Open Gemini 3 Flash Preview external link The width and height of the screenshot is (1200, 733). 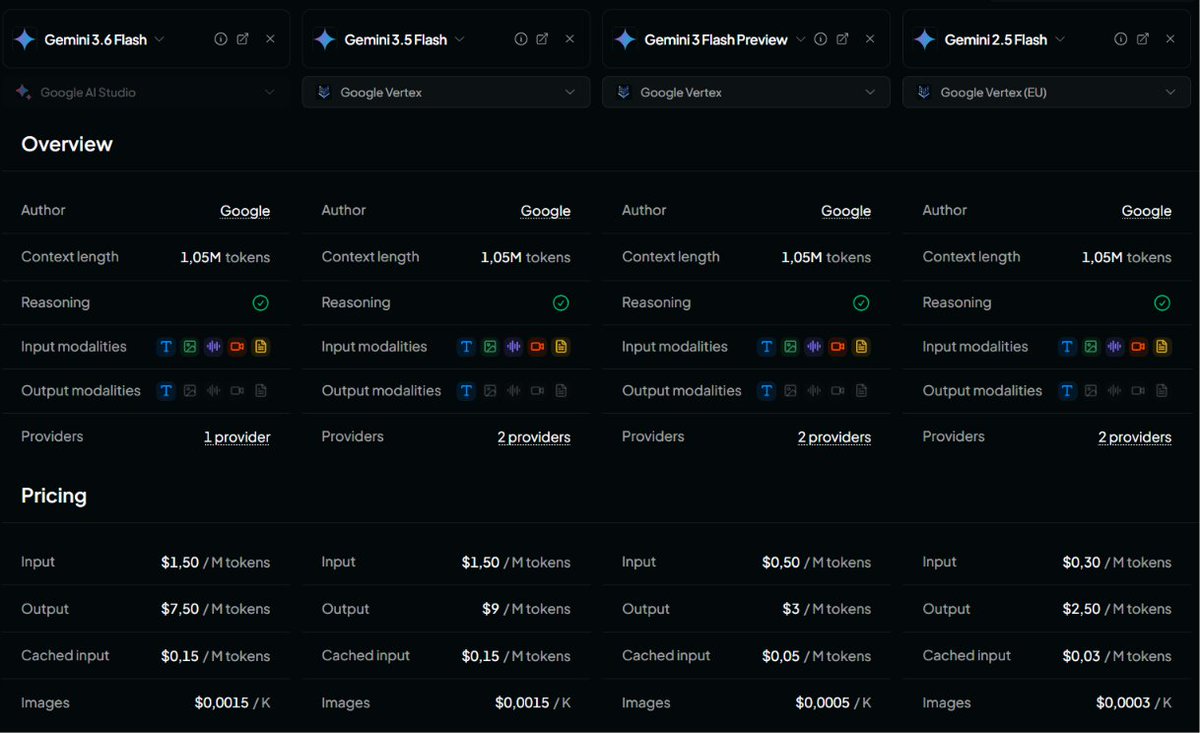843,39
